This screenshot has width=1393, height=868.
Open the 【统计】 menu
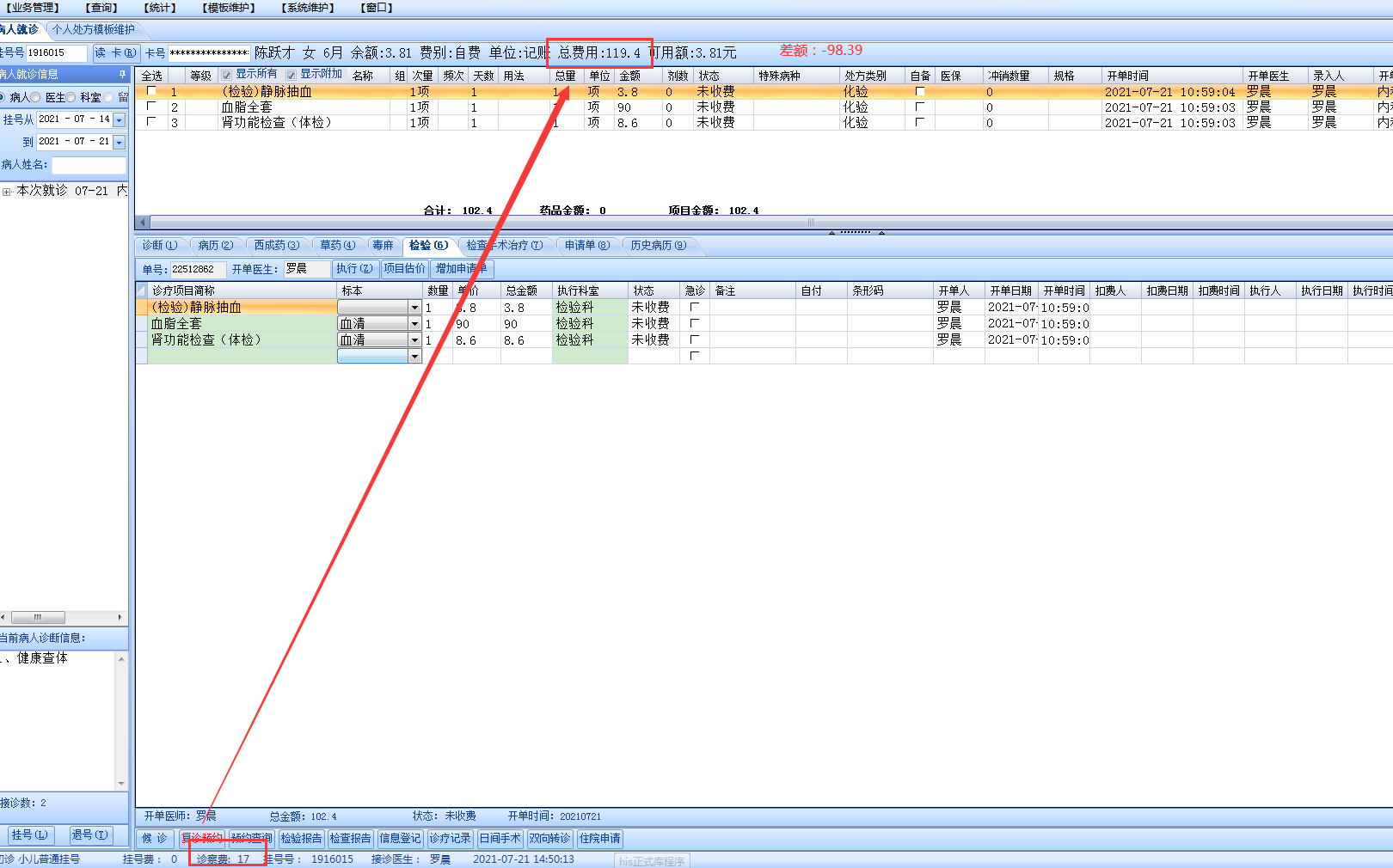coord(160,8)
